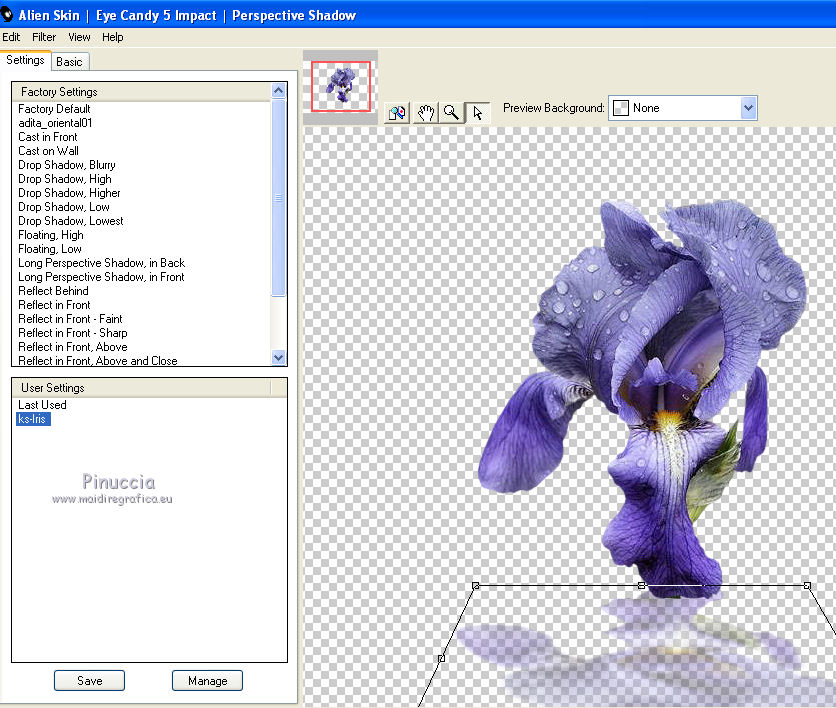Click the None background color swatch
This screenshot has width=836, height=708.
click(621, 108)
